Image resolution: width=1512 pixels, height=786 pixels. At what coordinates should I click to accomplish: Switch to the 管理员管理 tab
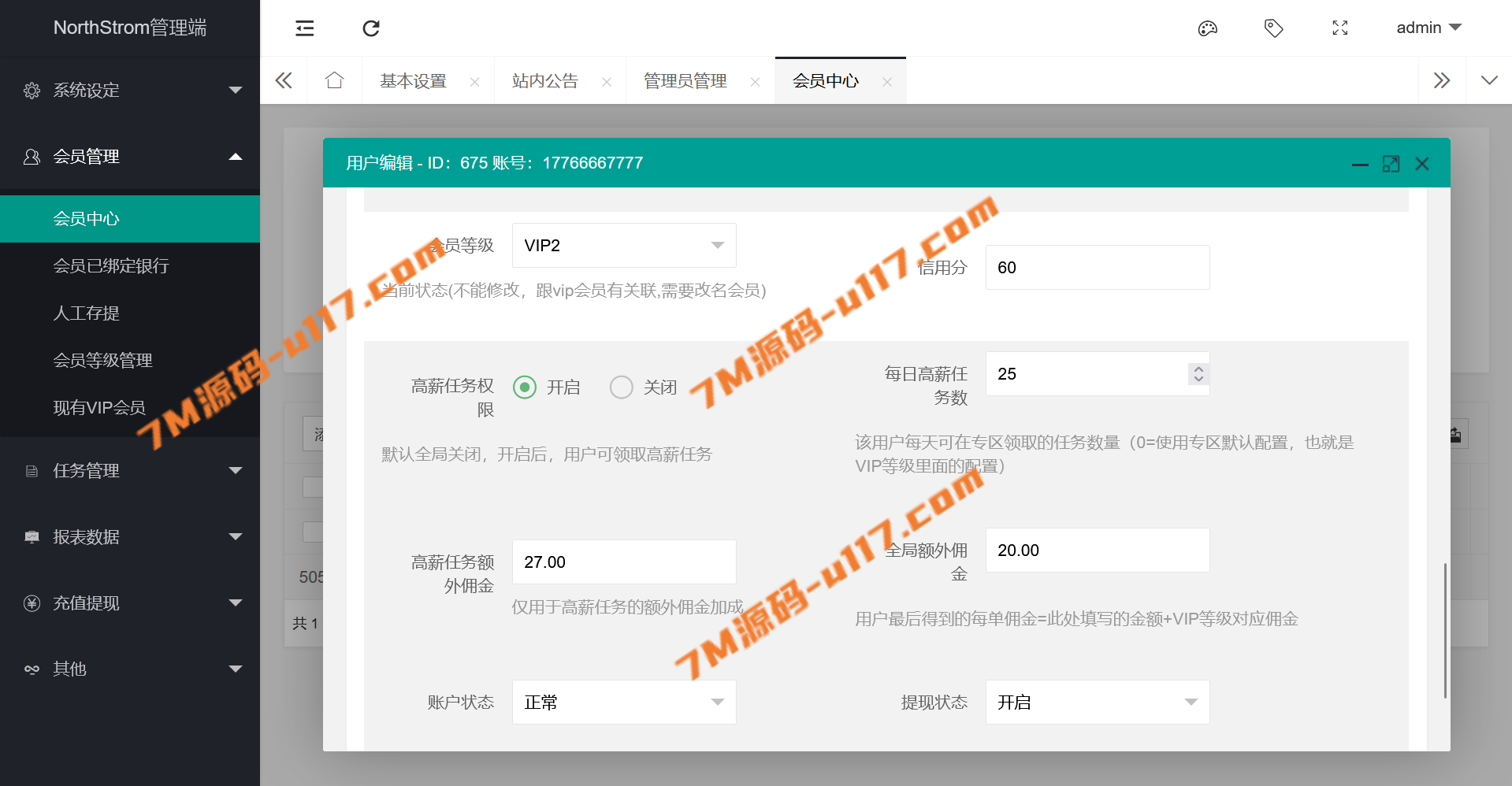pos(685,81)
